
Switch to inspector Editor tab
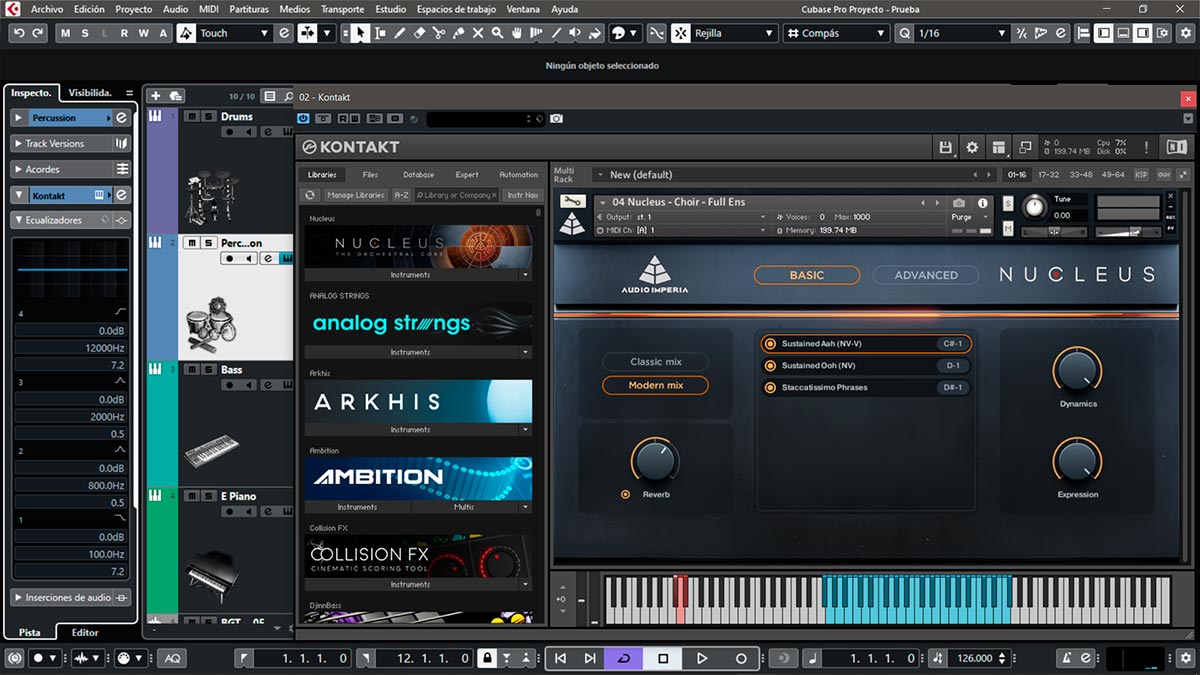[85, 632]
